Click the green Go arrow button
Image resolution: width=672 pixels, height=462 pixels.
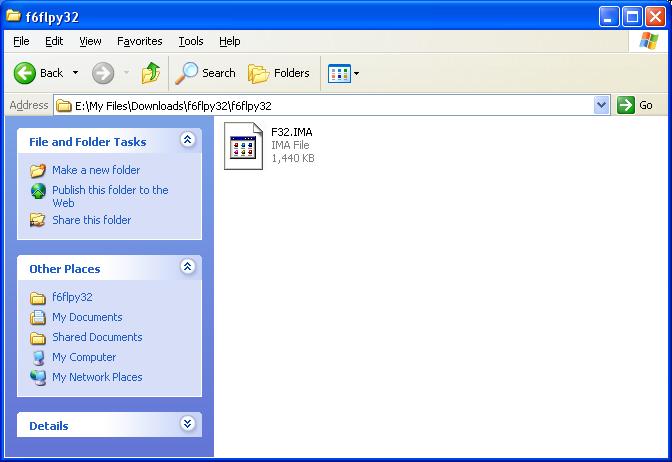(626, 105)
